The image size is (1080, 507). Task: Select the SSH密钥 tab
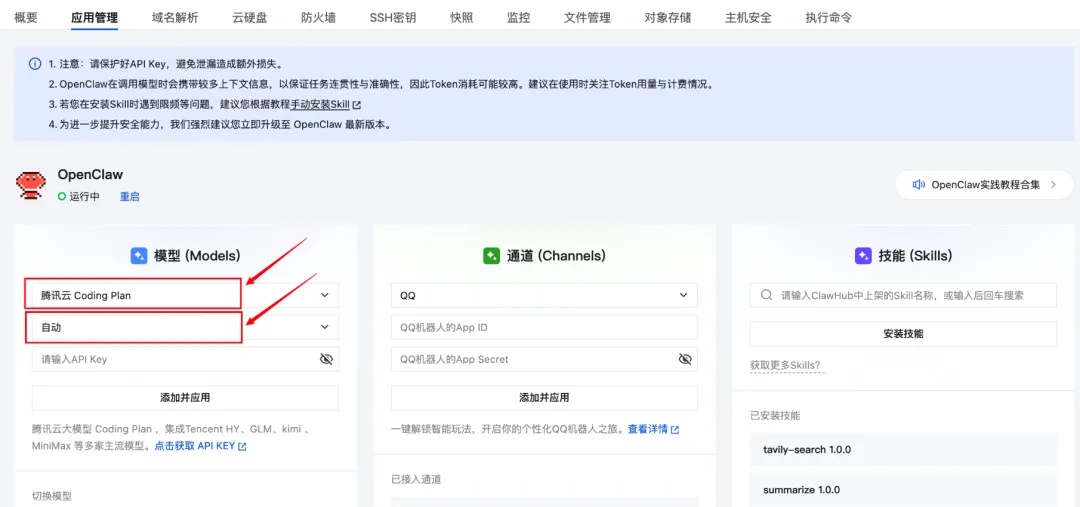click(x=393, y=18)
